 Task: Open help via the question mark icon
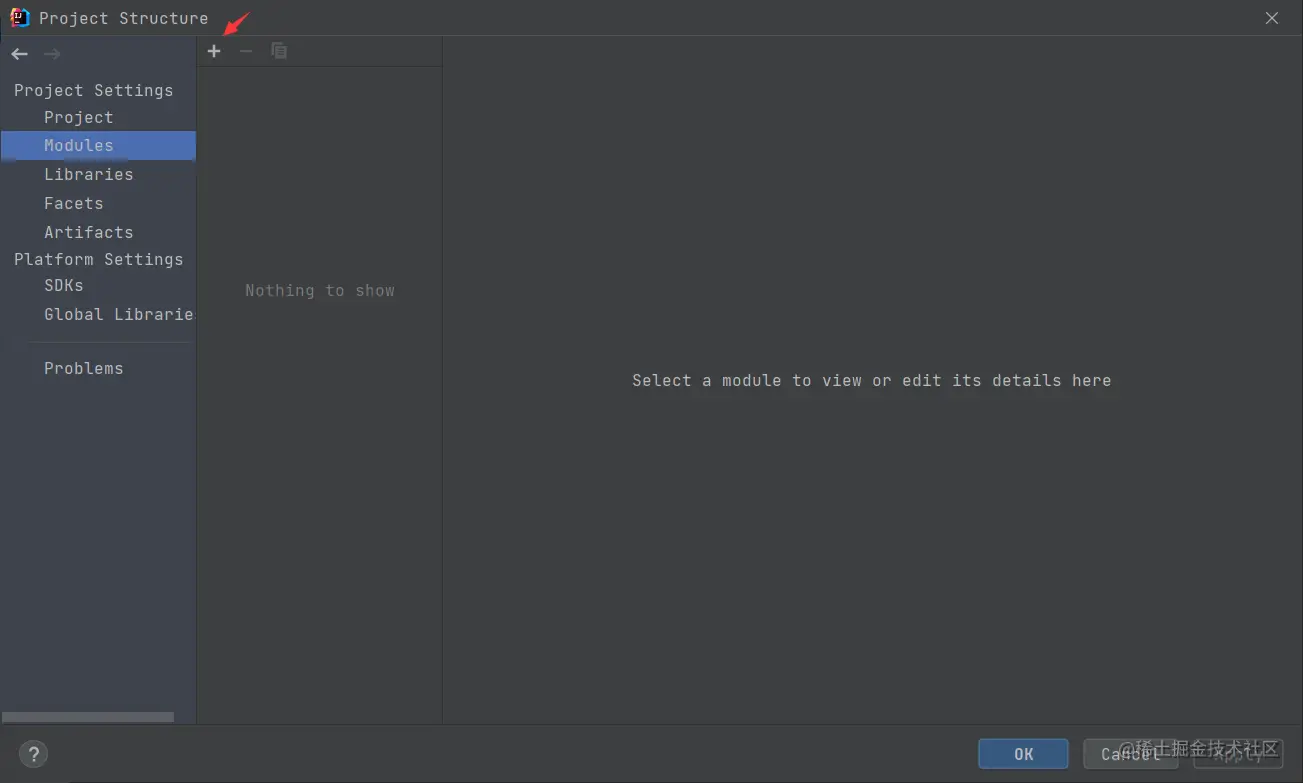click(x=33, y=754)
